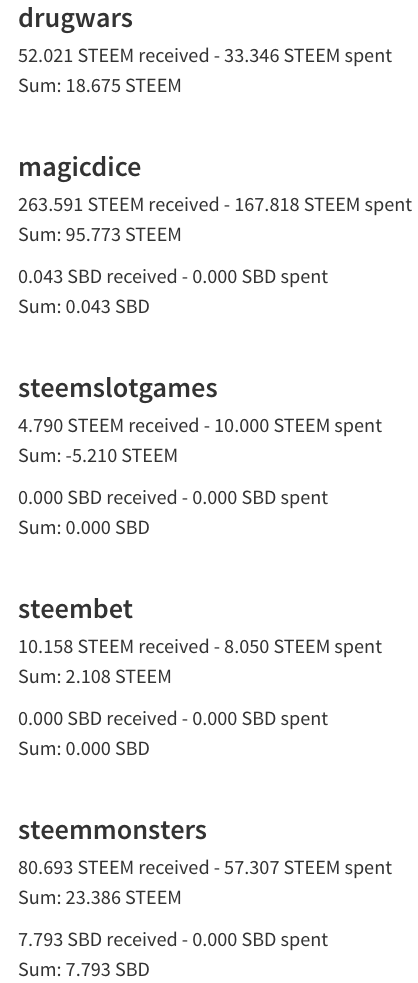
Task: Click Sum: -5.210 STEEM text
Action: (98, 456)
